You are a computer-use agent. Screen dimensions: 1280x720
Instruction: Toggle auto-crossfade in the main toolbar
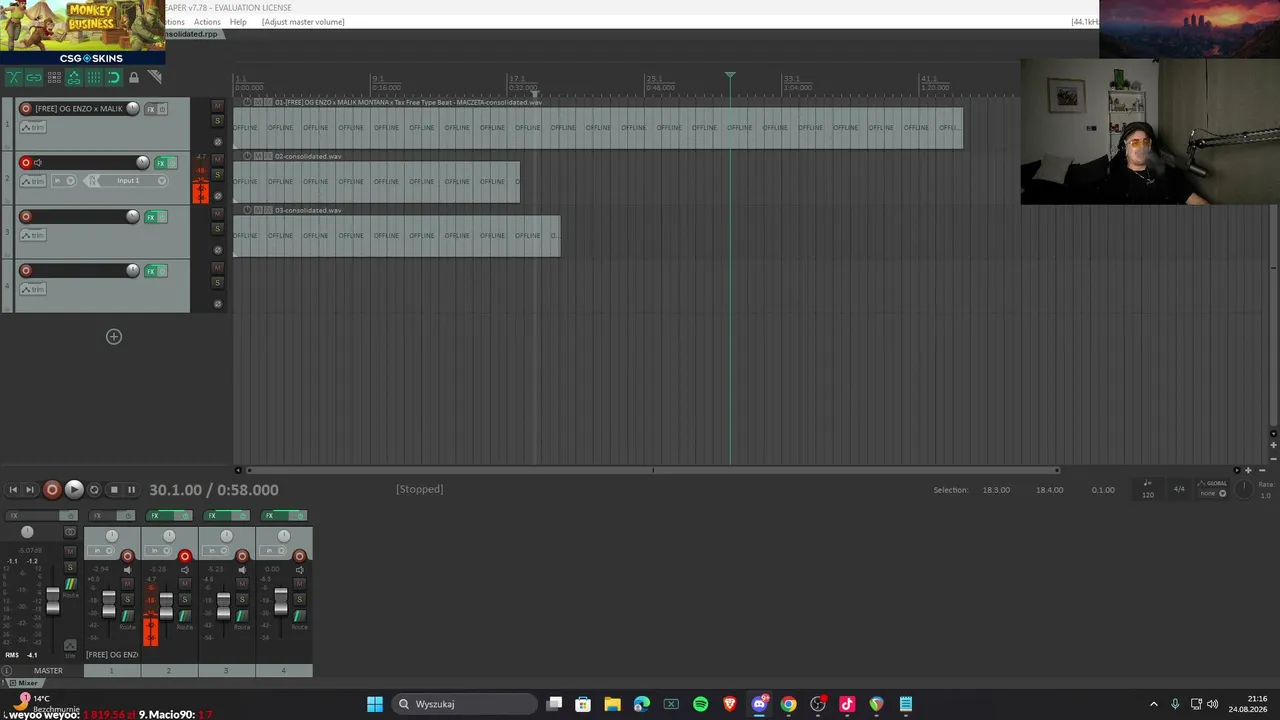[14, 77]
